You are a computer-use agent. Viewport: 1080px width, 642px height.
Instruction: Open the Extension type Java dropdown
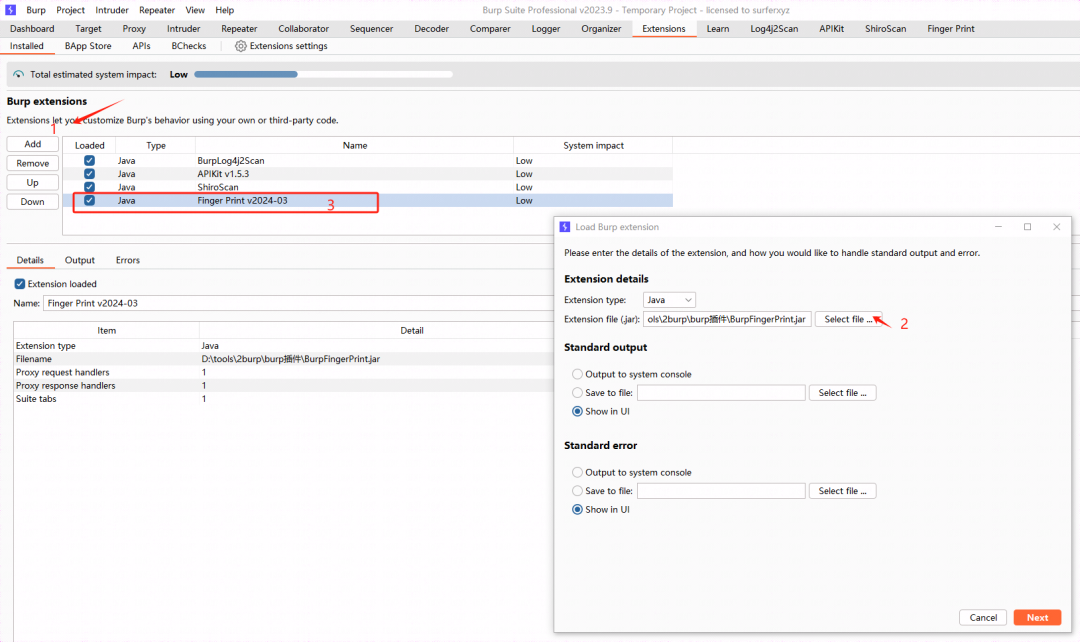pyautogui.click(x=669, y=300)
